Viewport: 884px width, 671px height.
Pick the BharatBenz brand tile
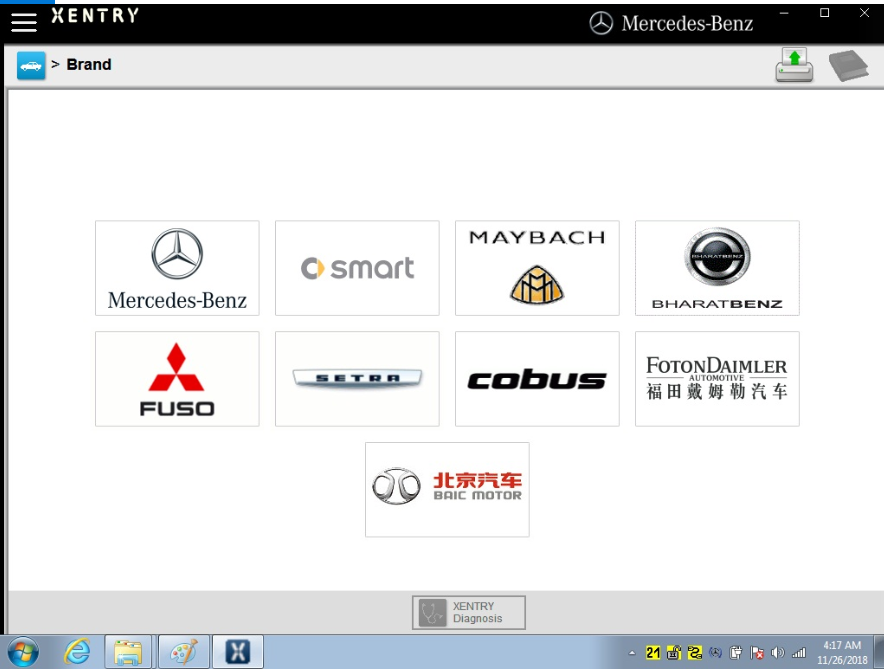(x=717, y=268)
